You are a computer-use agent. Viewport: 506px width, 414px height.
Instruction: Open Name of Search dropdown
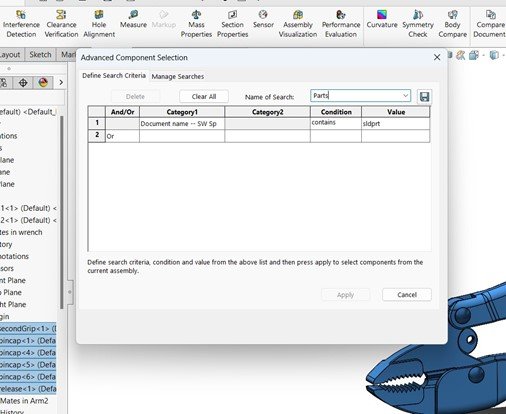pyautogui.click(x=405, y=96)
